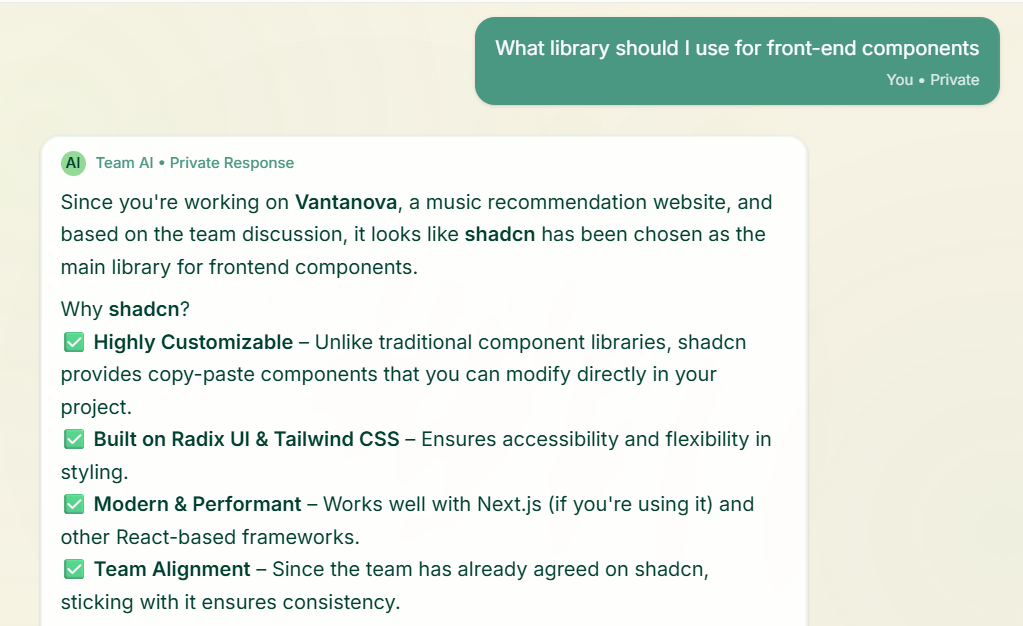Click the sticking with it ensures consistency line

tap(230, 602)
